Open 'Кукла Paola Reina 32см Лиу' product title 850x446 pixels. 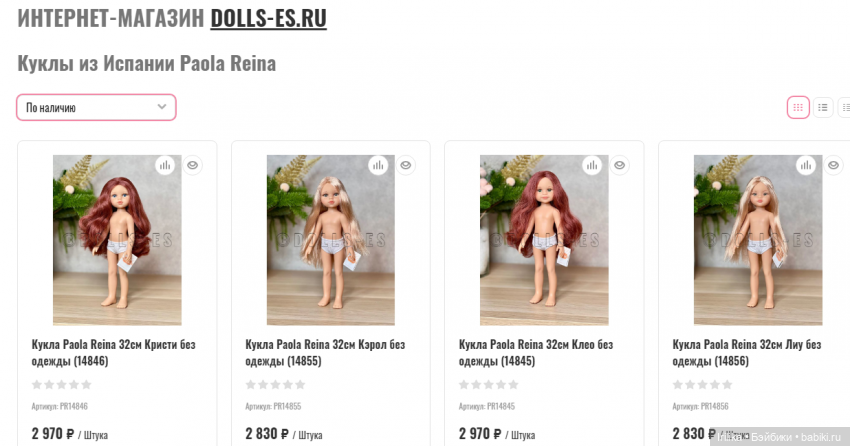click(x=747, y=352)
